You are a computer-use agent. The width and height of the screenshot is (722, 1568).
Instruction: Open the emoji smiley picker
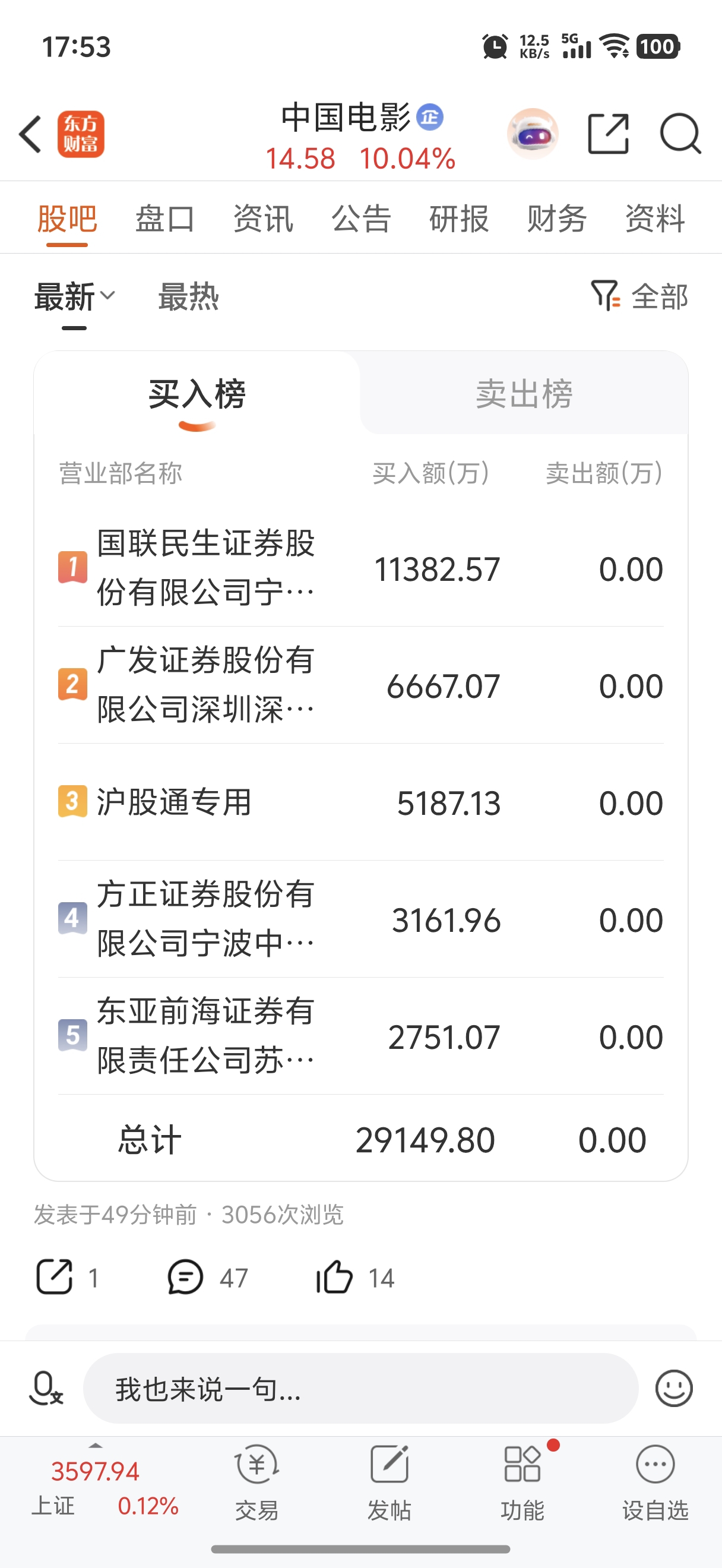click(x=673, y=1389)
